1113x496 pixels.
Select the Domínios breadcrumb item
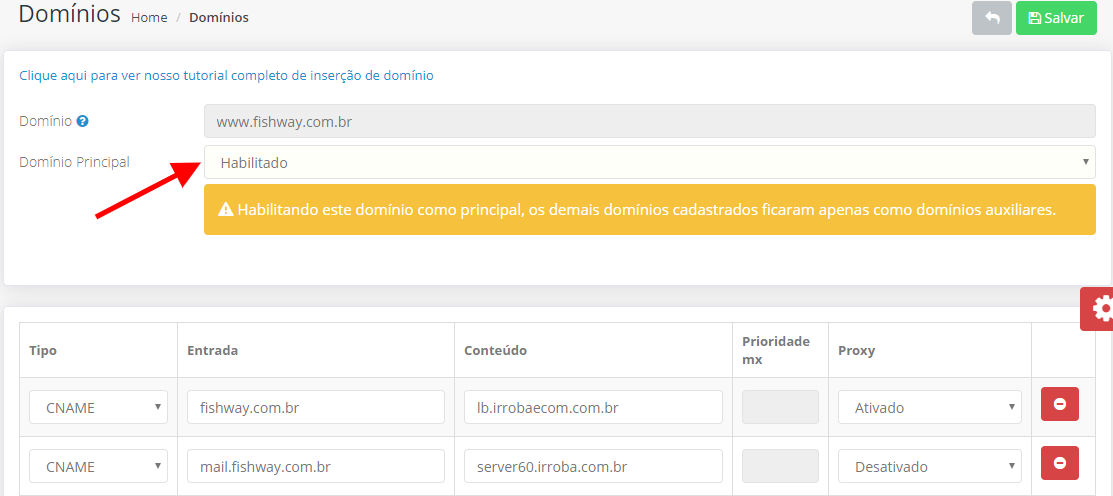click(219, 18)
